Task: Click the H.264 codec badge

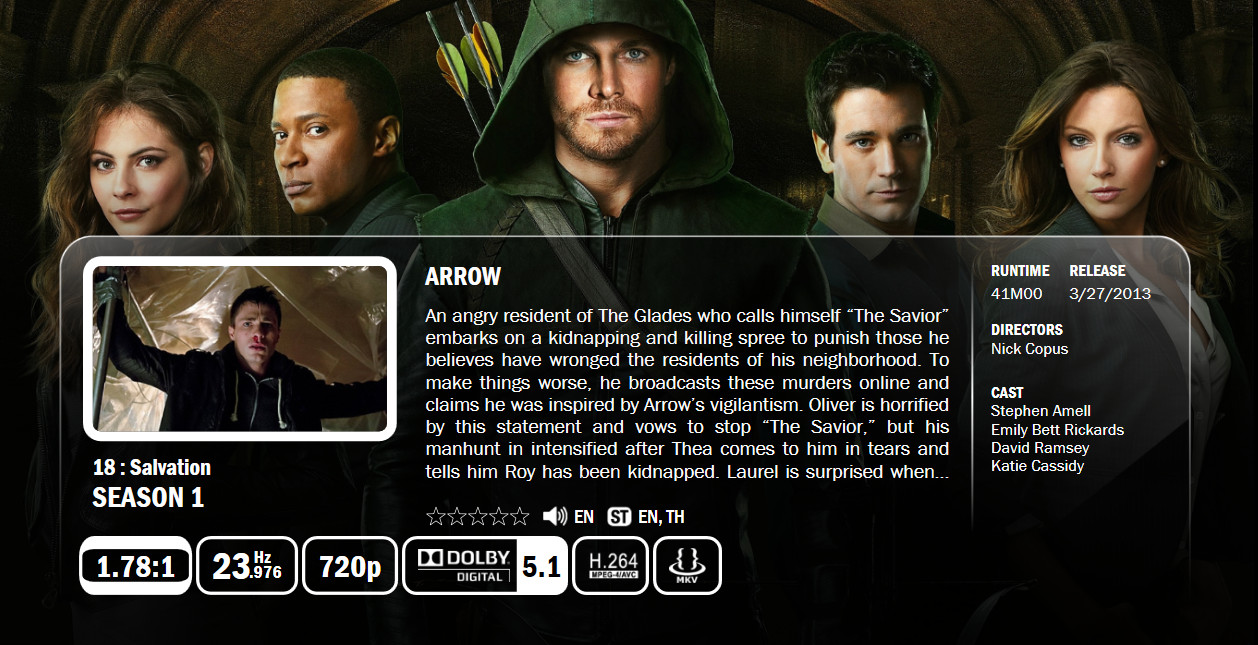Action: pyautogui.click(x=611, y=566)
